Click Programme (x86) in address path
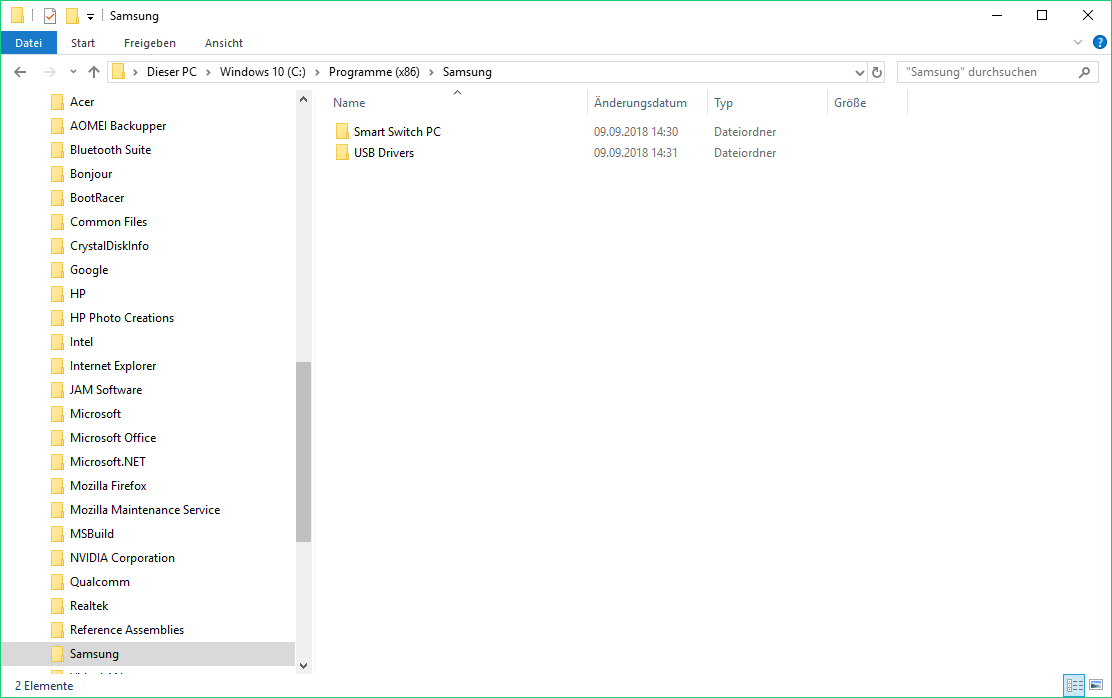This screenshot has height=698, width=1112. [374, 72]
